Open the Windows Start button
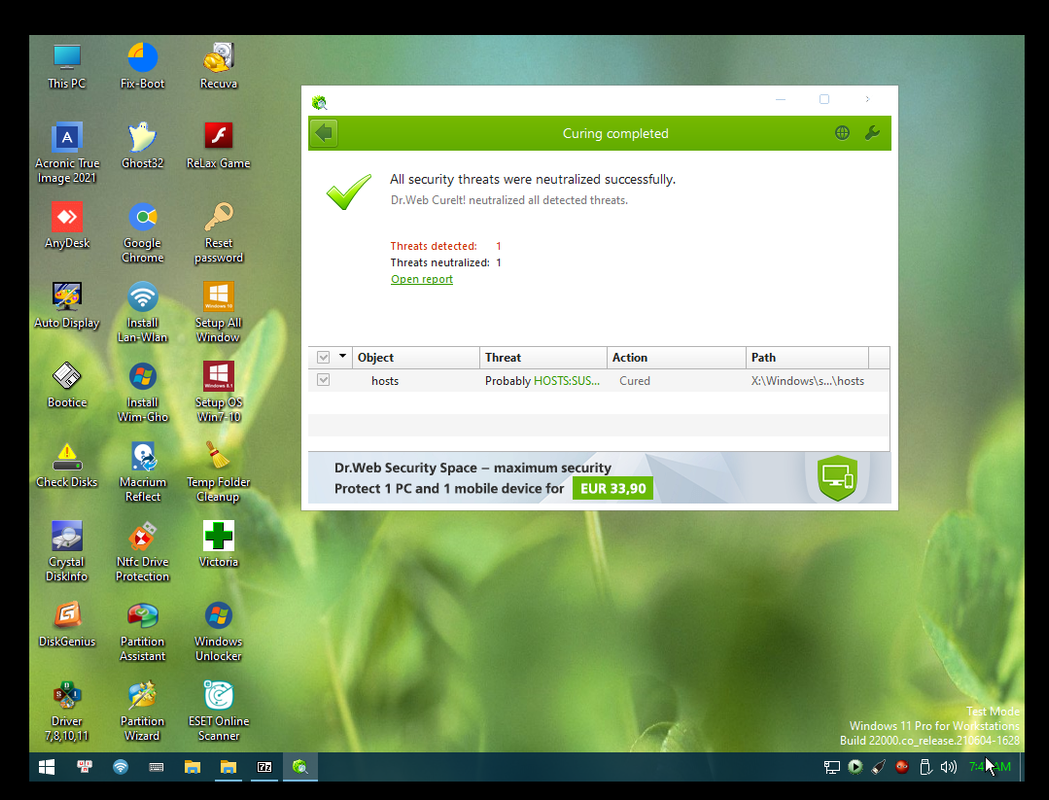This screenshot has height=800, width=1049. (x=47, y=767)
